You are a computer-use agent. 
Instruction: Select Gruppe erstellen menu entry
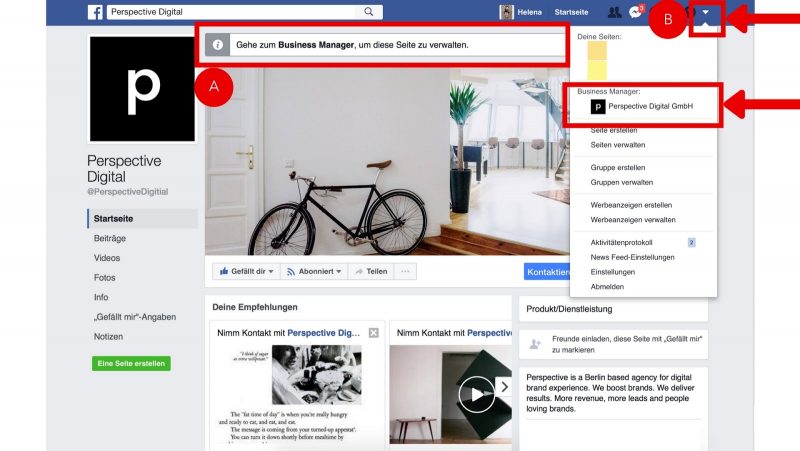[x=618, y=167]
